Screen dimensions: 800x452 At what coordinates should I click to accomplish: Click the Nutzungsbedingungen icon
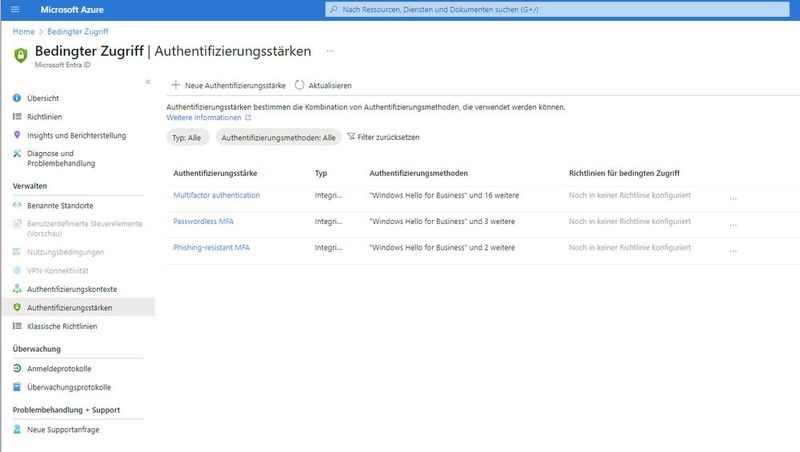[x=17, y=252]
